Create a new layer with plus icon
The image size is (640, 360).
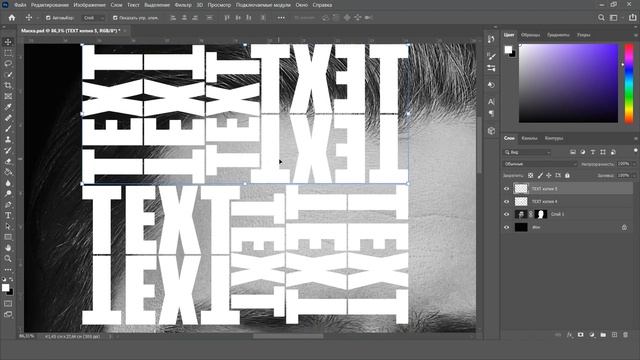[x=614, y=335]
